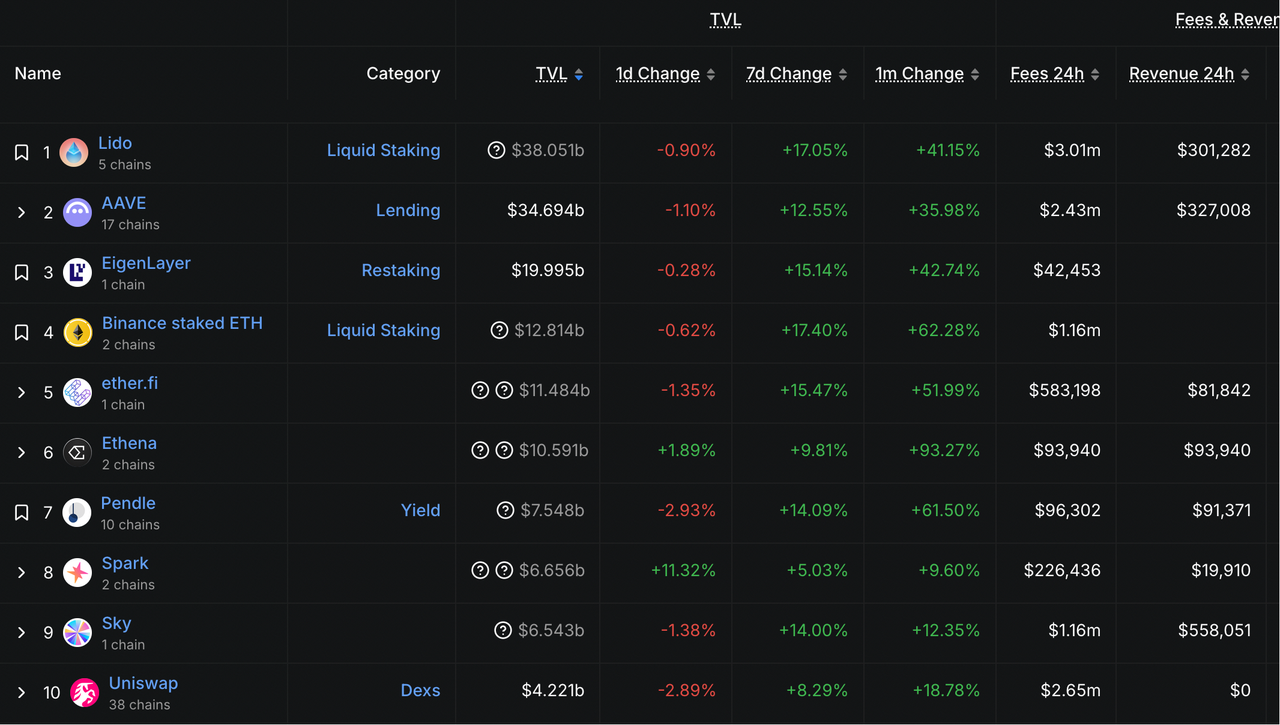Open the Restaking category link
The width and height of the screenshot is (1280, 725).
pyautogui.click(x=401, y=270)
